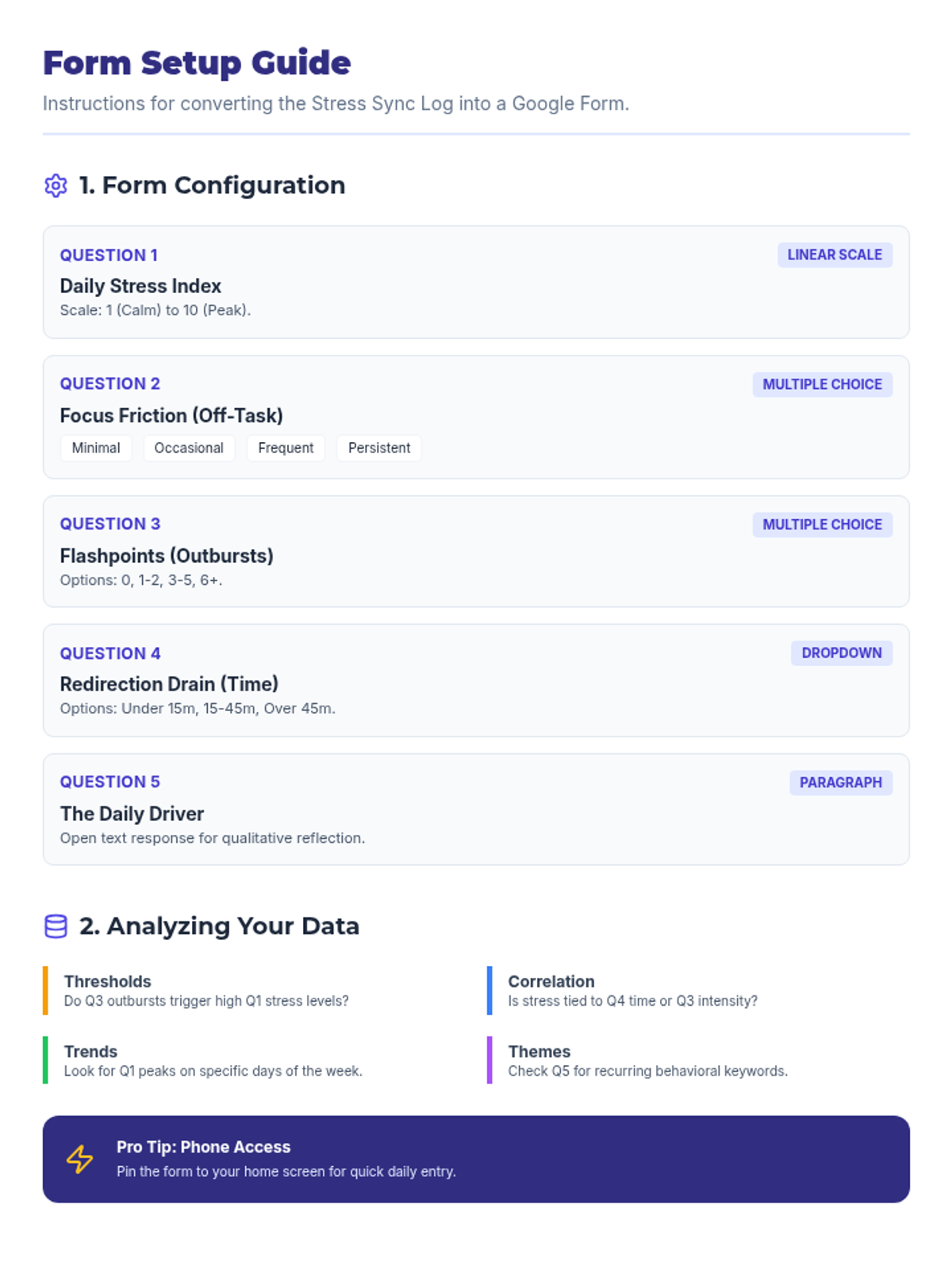This screenshot has width=952, height=1270.
Task: Click the Linear Scale badge
Action: 835,255
